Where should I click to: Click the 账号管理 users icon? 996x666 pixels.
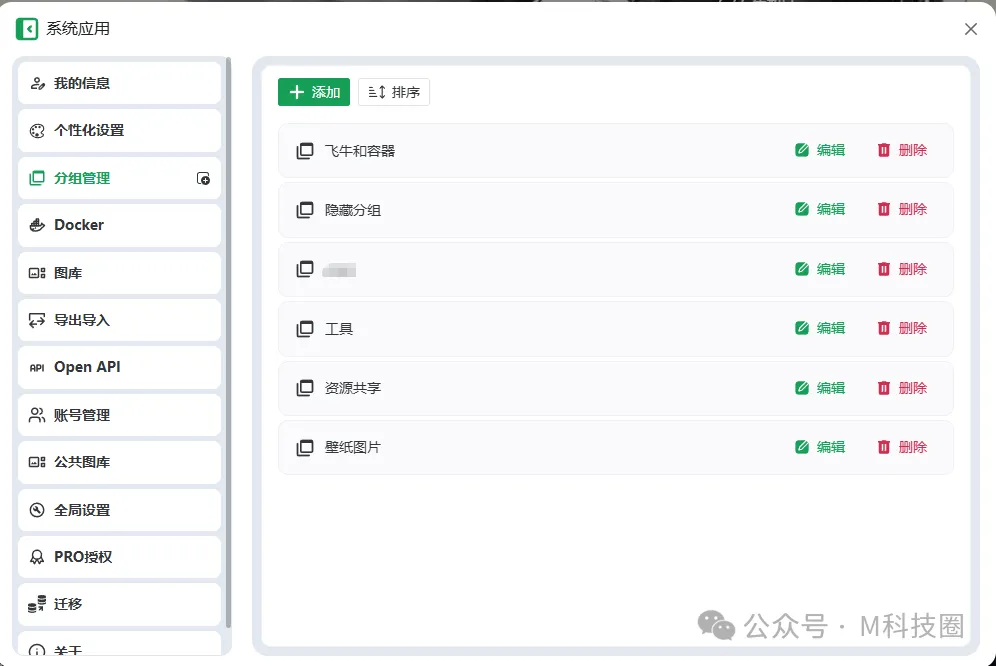tap(37, 415)
